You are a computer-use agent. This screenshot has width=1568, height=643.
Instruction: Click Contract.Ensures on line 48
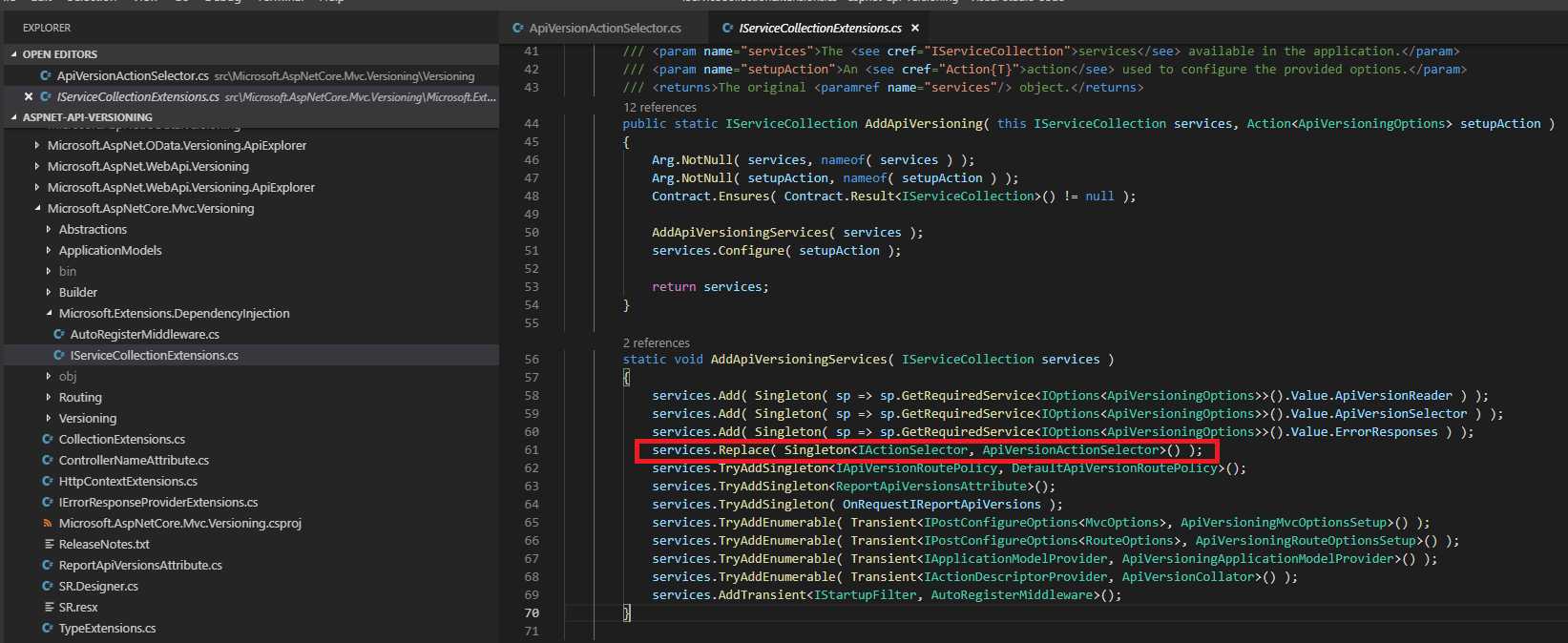click(710, 197)
